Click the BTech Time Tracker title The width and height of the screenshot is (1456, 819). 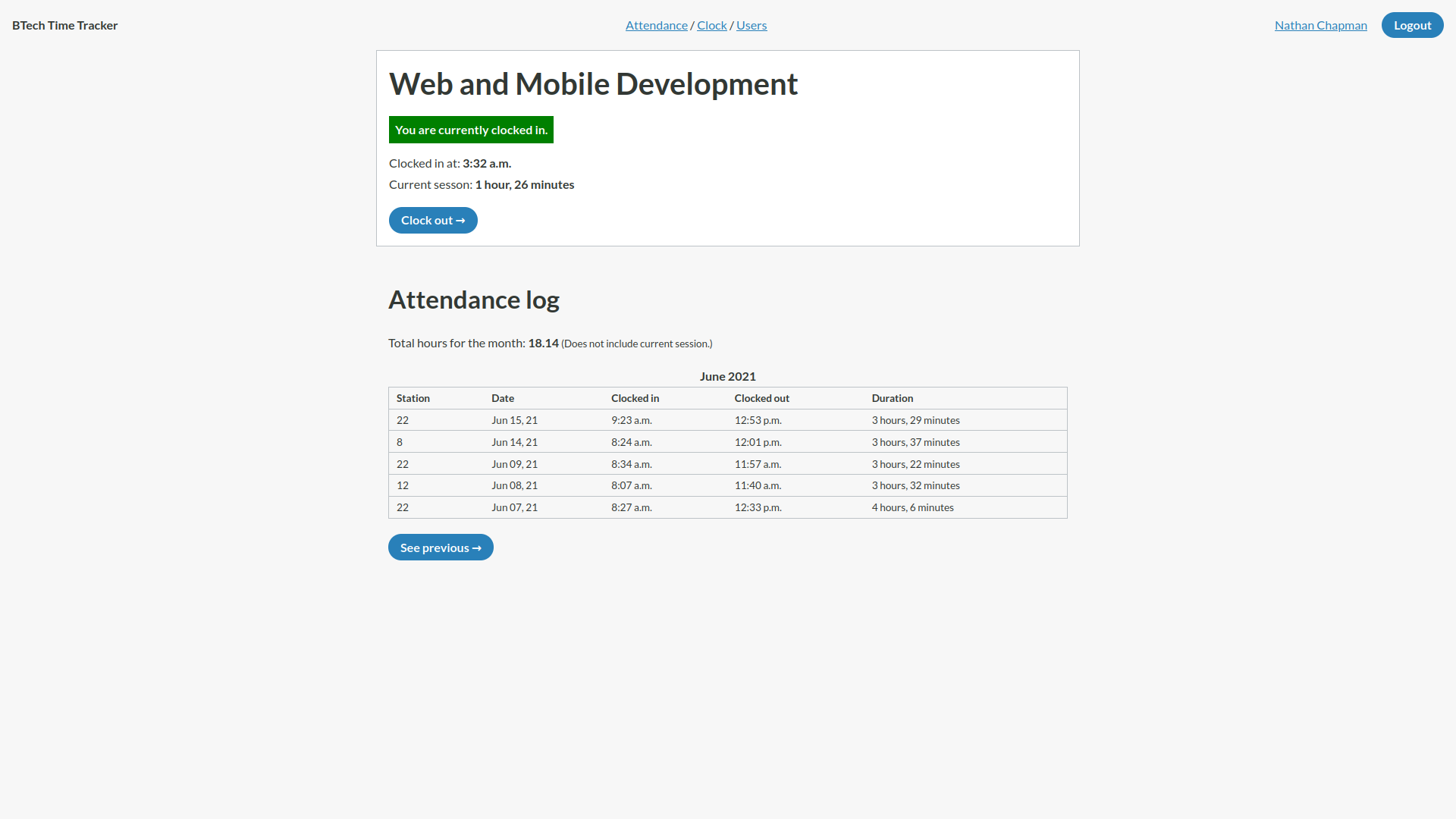pos(65,25)
